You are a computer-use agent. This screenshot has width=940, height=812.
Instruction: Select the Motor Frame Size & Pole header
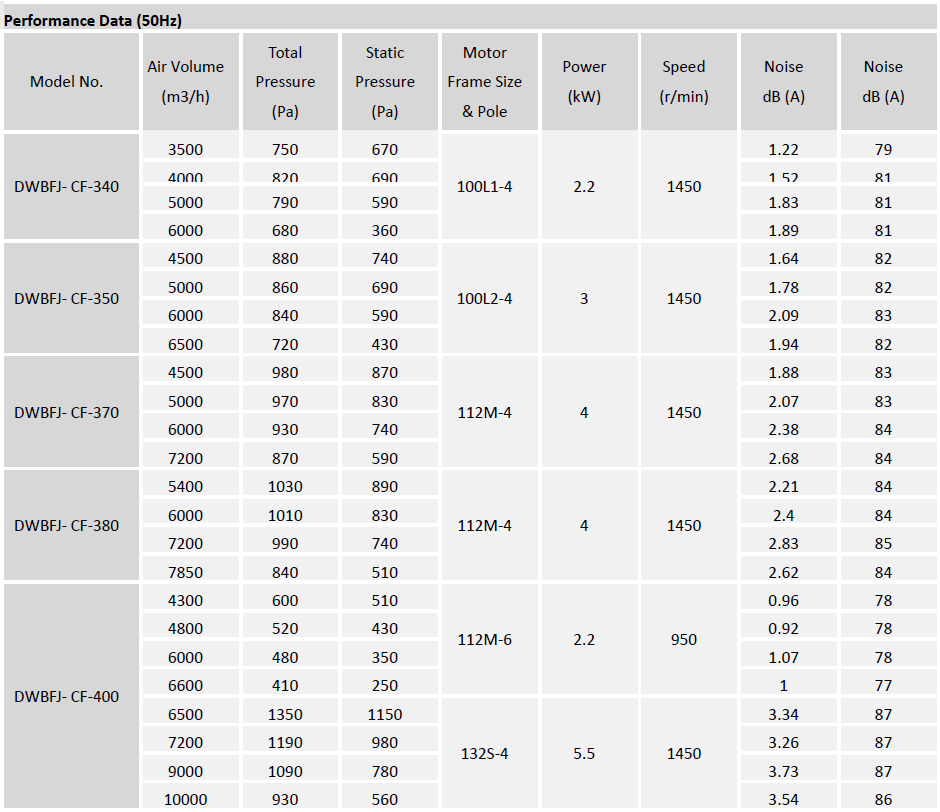tap(484, 82)
